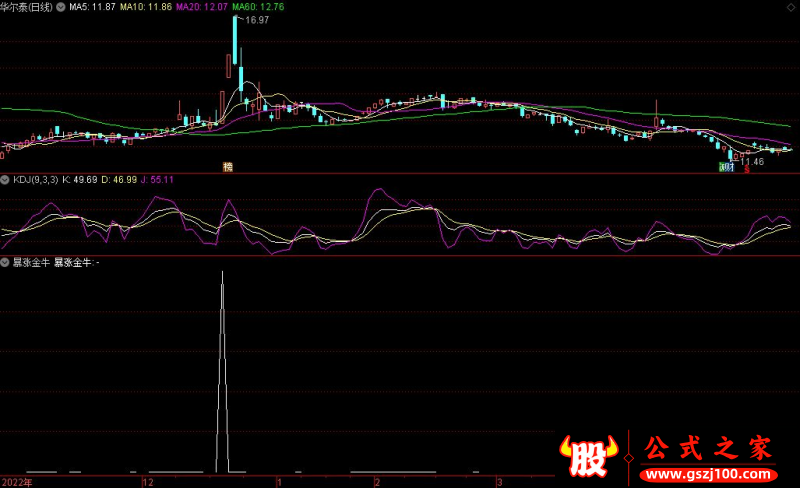Select the green MA60 indicator label
Viewport: 800px width, 488px height.
coord(258,7)
